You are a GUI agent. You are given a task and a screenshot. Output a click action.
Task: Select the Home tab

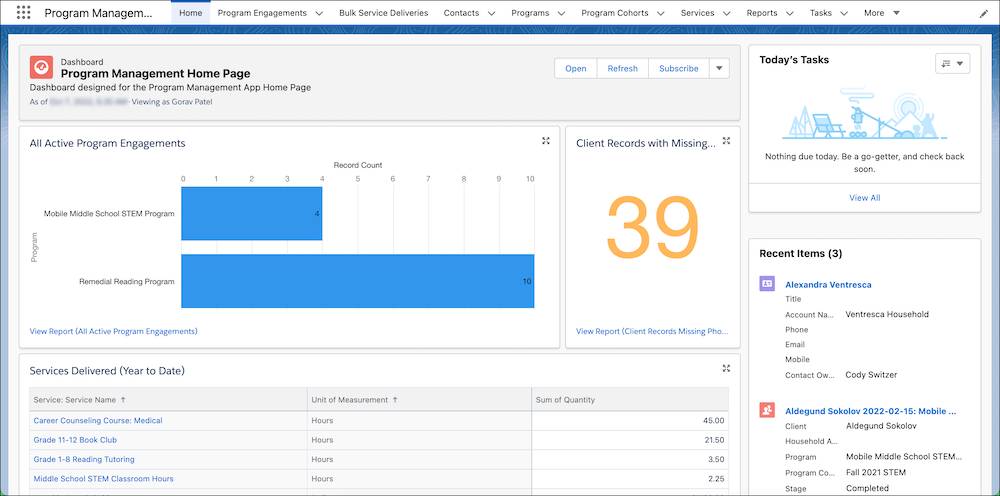pos(191,13)
